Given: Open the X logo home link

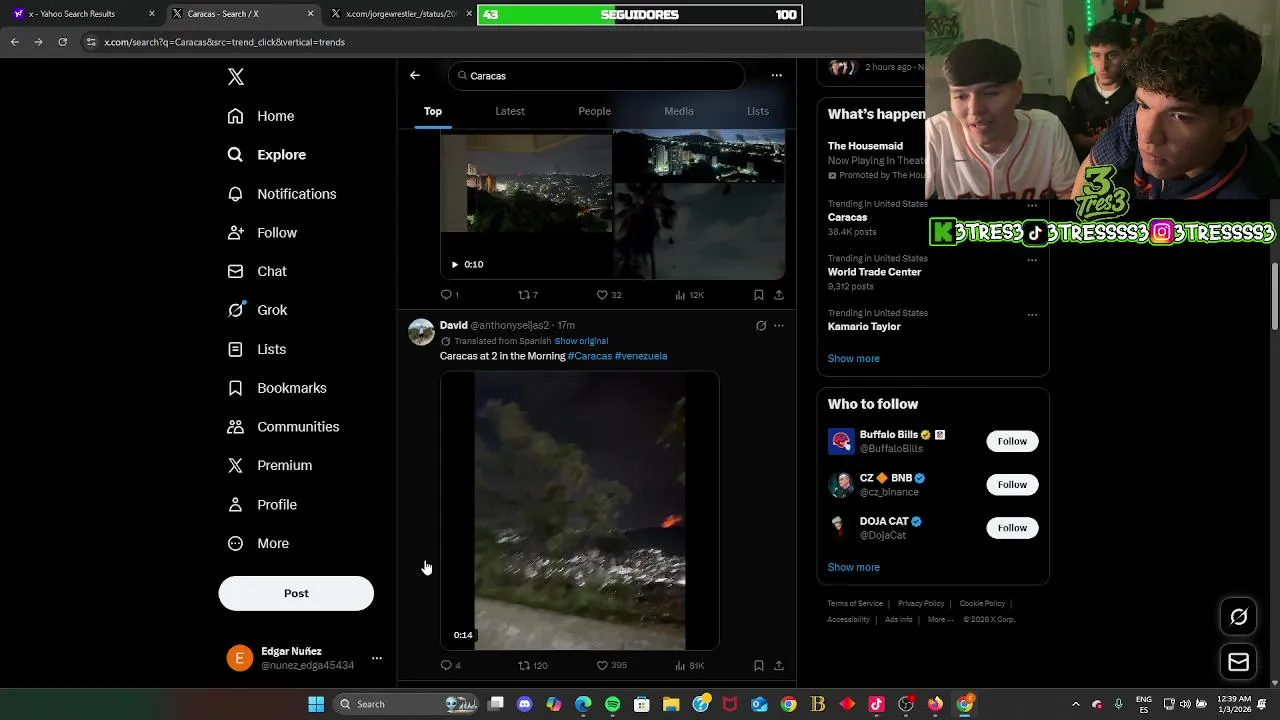Looking at the screenshot, I should click(235, 77).
